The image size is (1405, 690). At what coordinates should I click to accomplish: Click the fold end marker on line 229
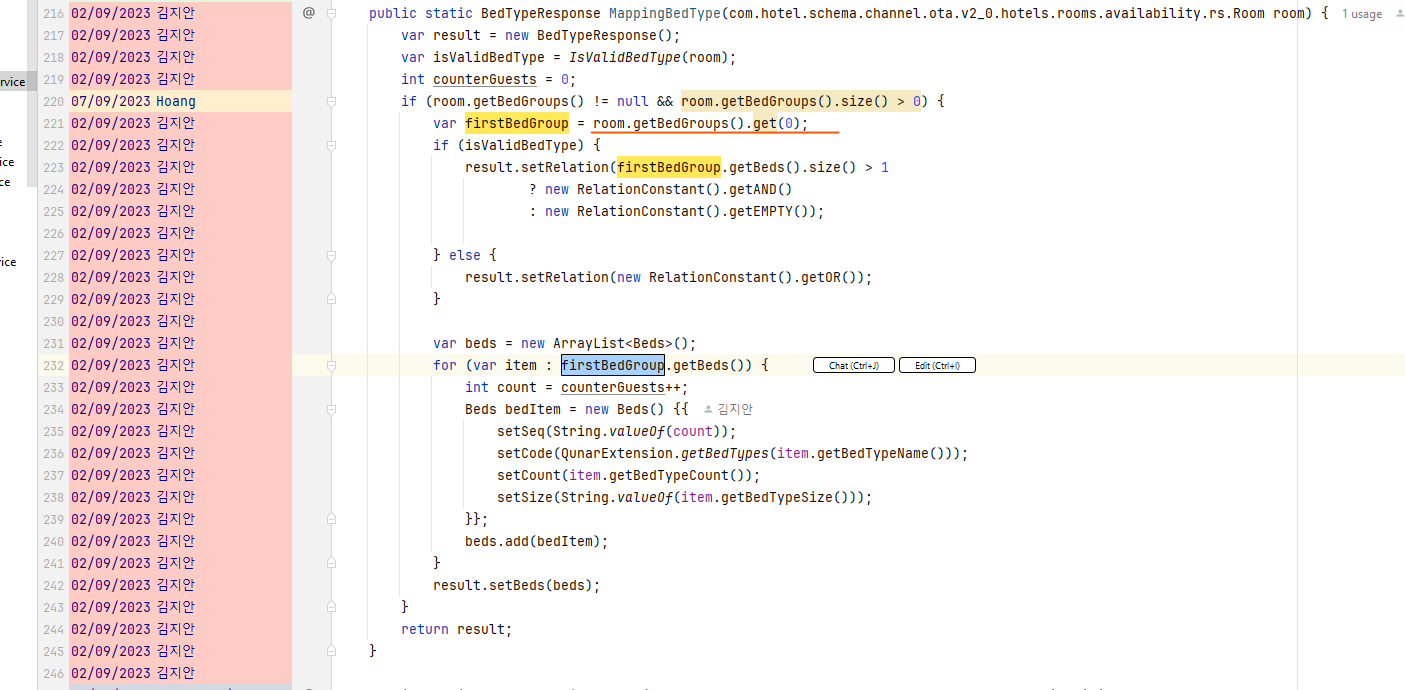pos(331,299)
